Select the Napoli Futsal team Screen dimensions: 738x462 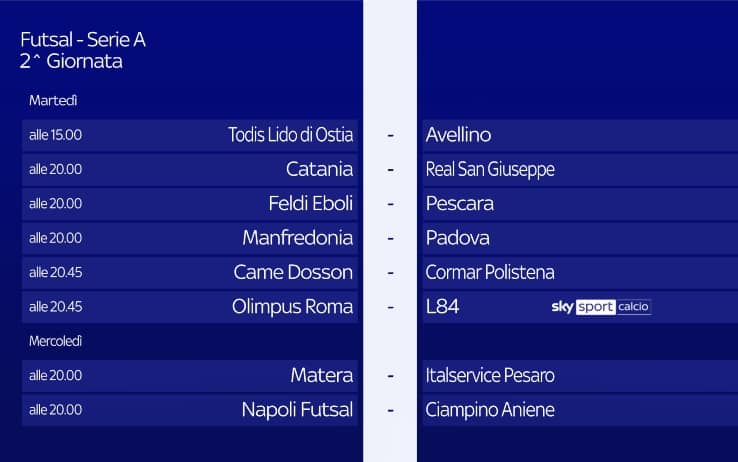pyautogui.click(x=297, y=409)
